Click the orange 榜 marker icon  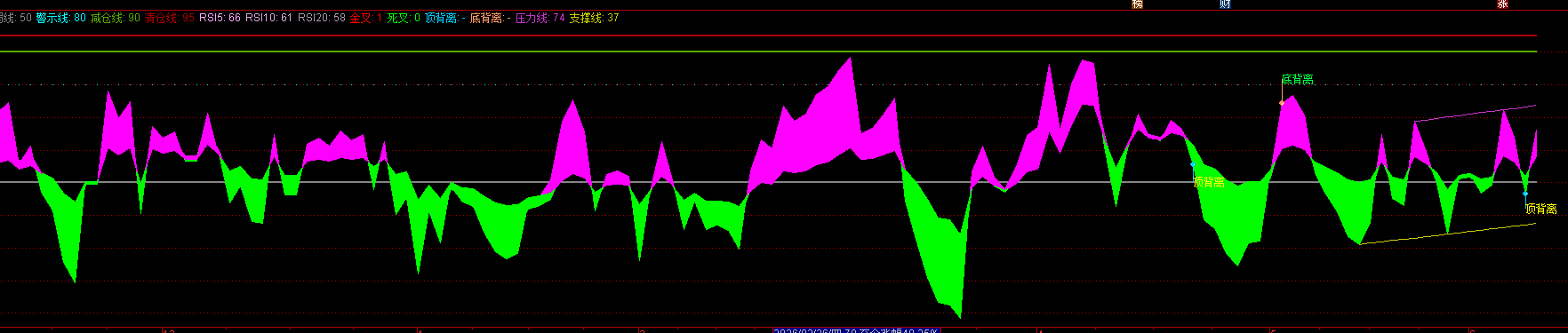[x=1137, y=4]
